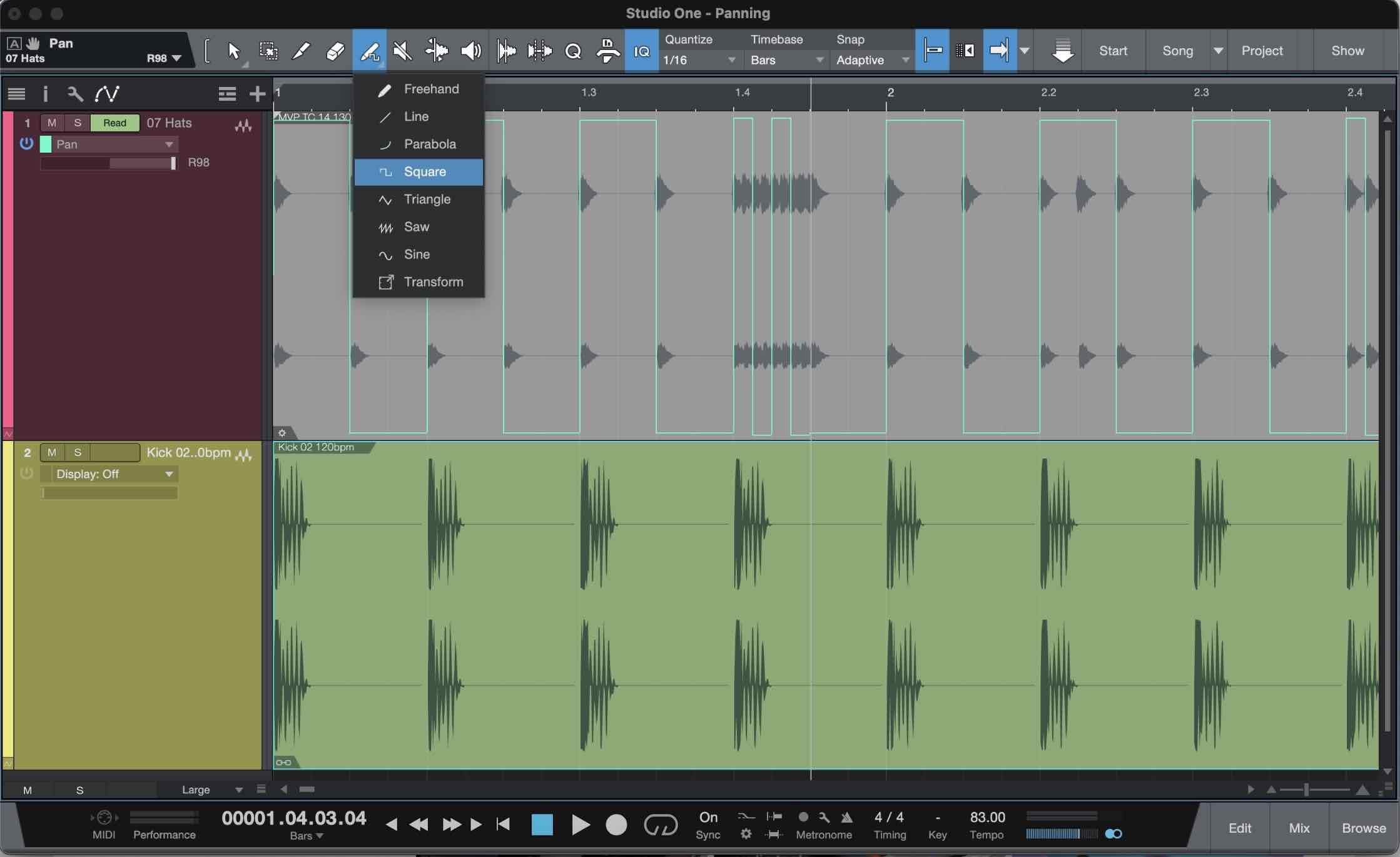Choose Triangle from the paint menu

(x=427, y=200)
